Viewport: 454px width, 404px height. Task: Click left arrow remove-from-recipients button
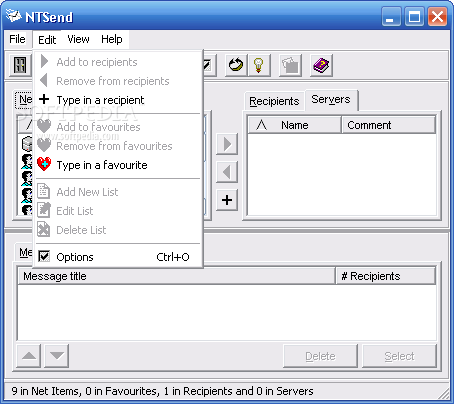pos(227,172)
